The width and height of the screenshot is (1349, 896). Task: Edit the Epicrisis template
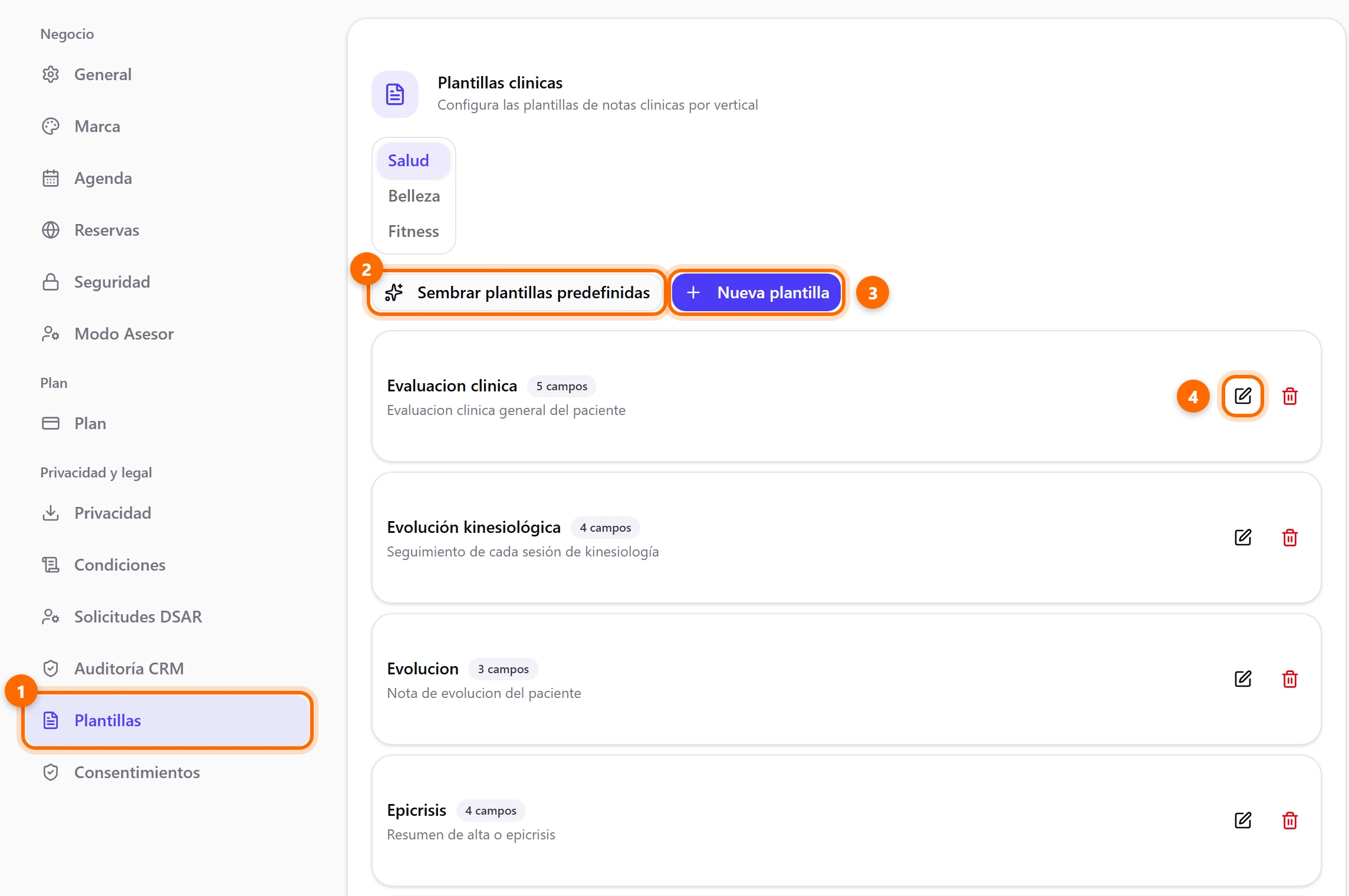click(x=1243, y=821)
